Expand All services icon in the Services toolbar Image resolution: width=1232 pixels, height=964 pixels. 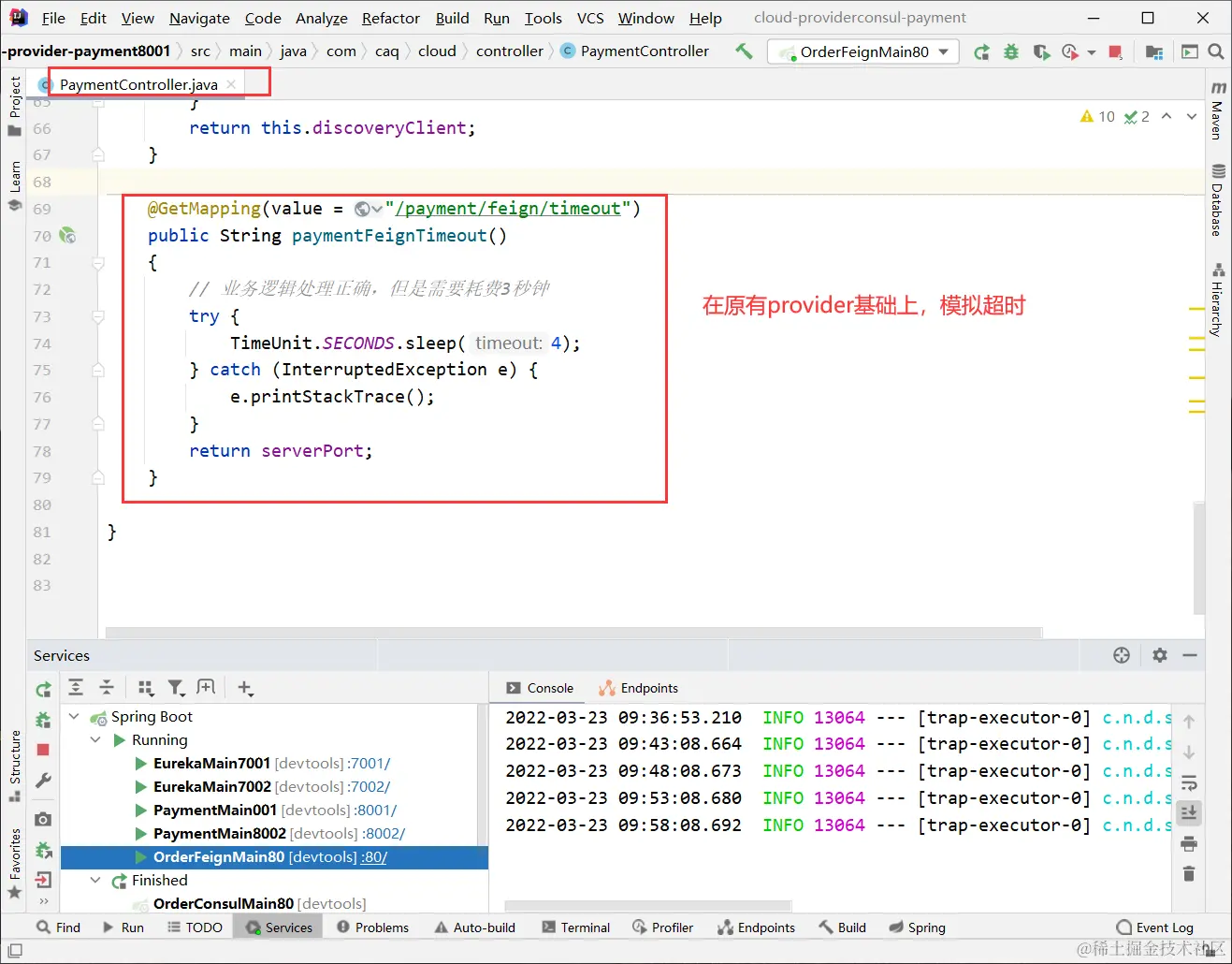coord(76,688)
